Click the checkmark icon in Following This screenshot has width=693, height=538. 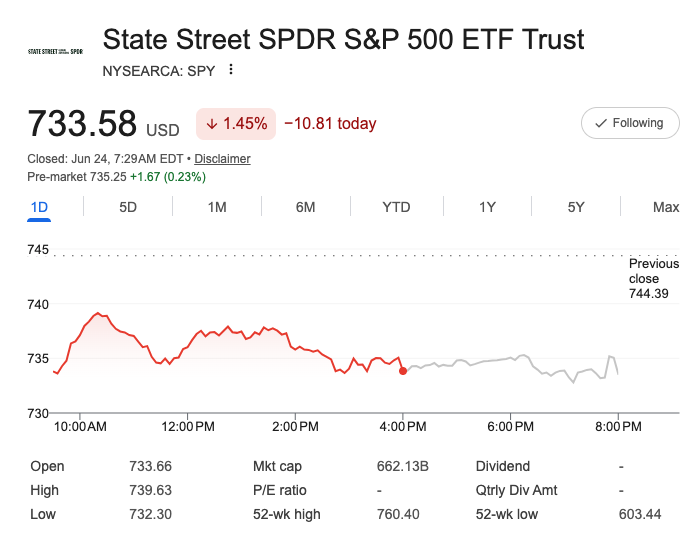pos(601,123)
